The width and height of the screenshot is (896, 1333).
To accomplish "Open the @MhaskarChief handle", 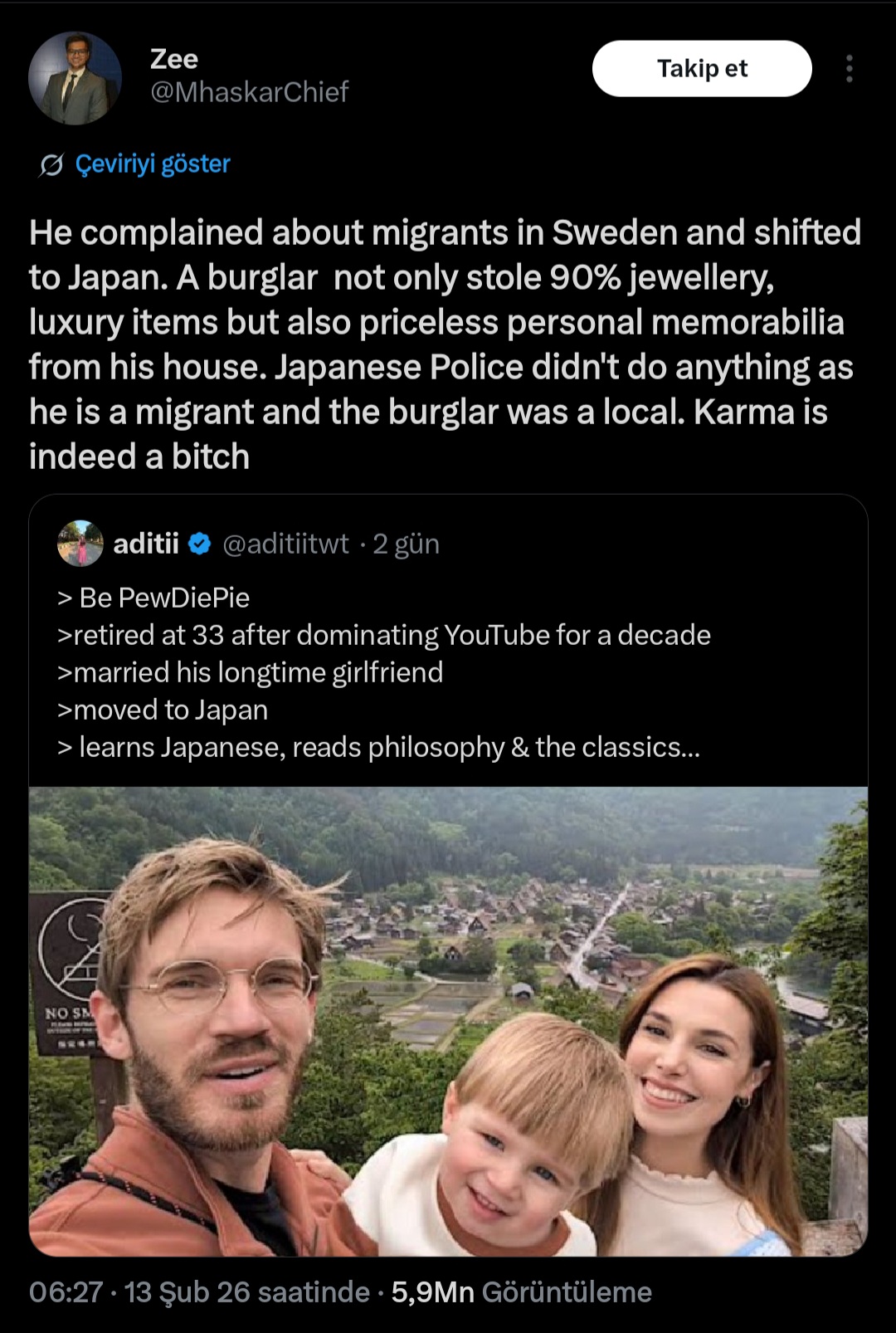I will [249, 92].
